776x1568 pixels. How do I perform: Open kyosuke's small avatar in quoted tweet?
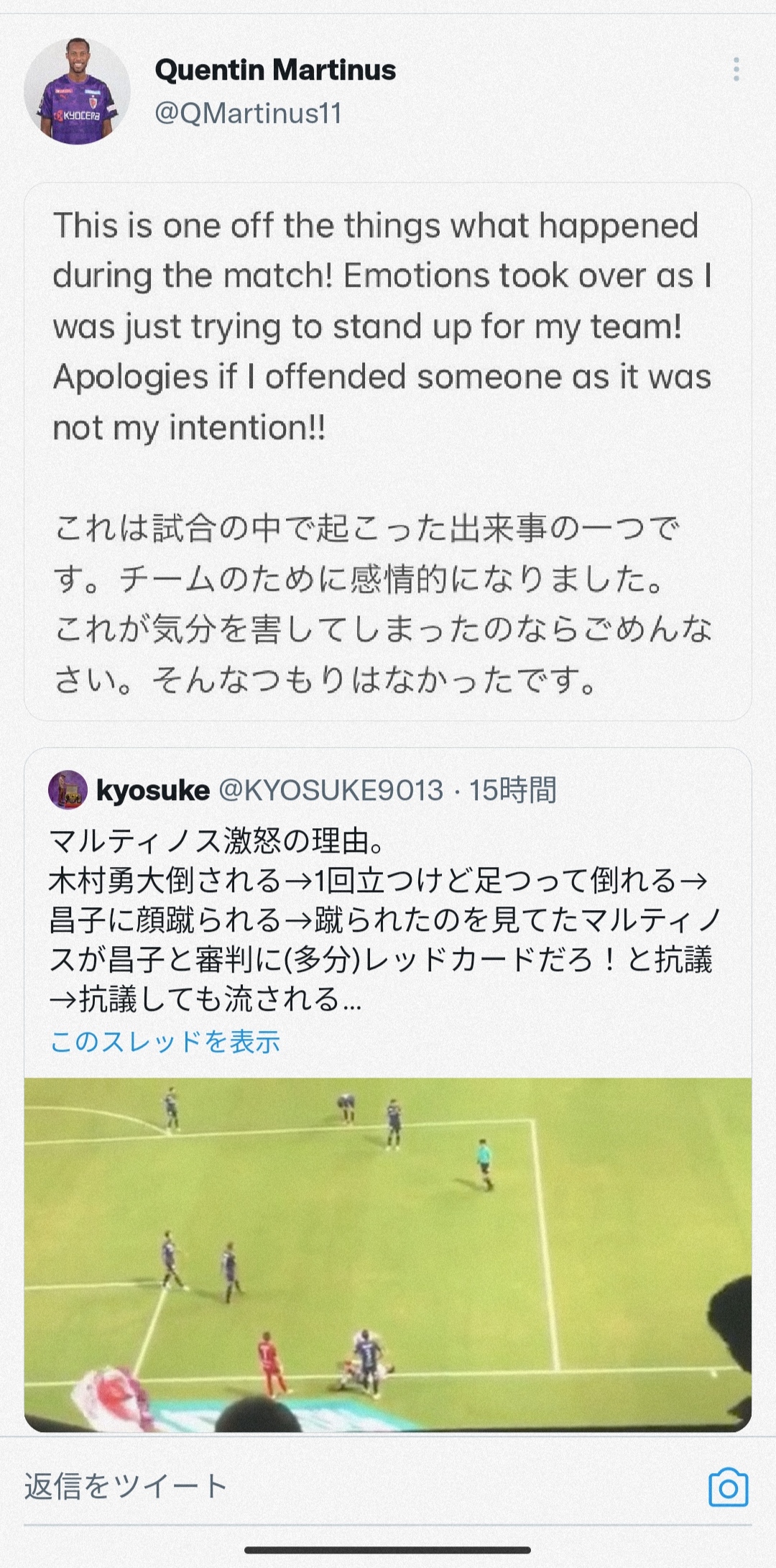click(x=68, y=790)
